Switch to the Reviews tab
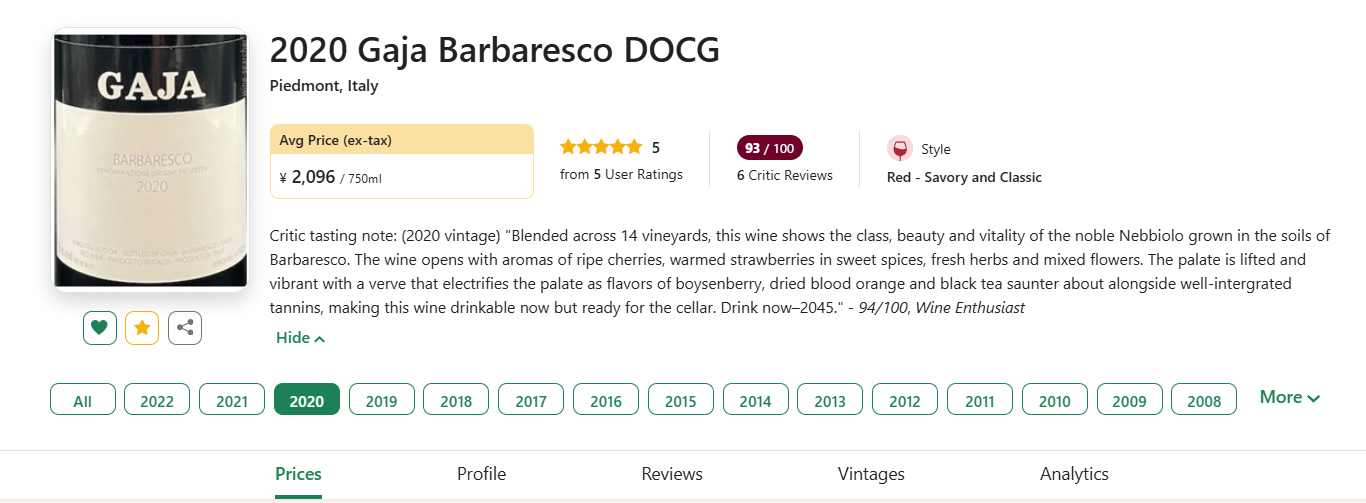The width and height of the screenshot is (1366, 503). tap(672, 474)
